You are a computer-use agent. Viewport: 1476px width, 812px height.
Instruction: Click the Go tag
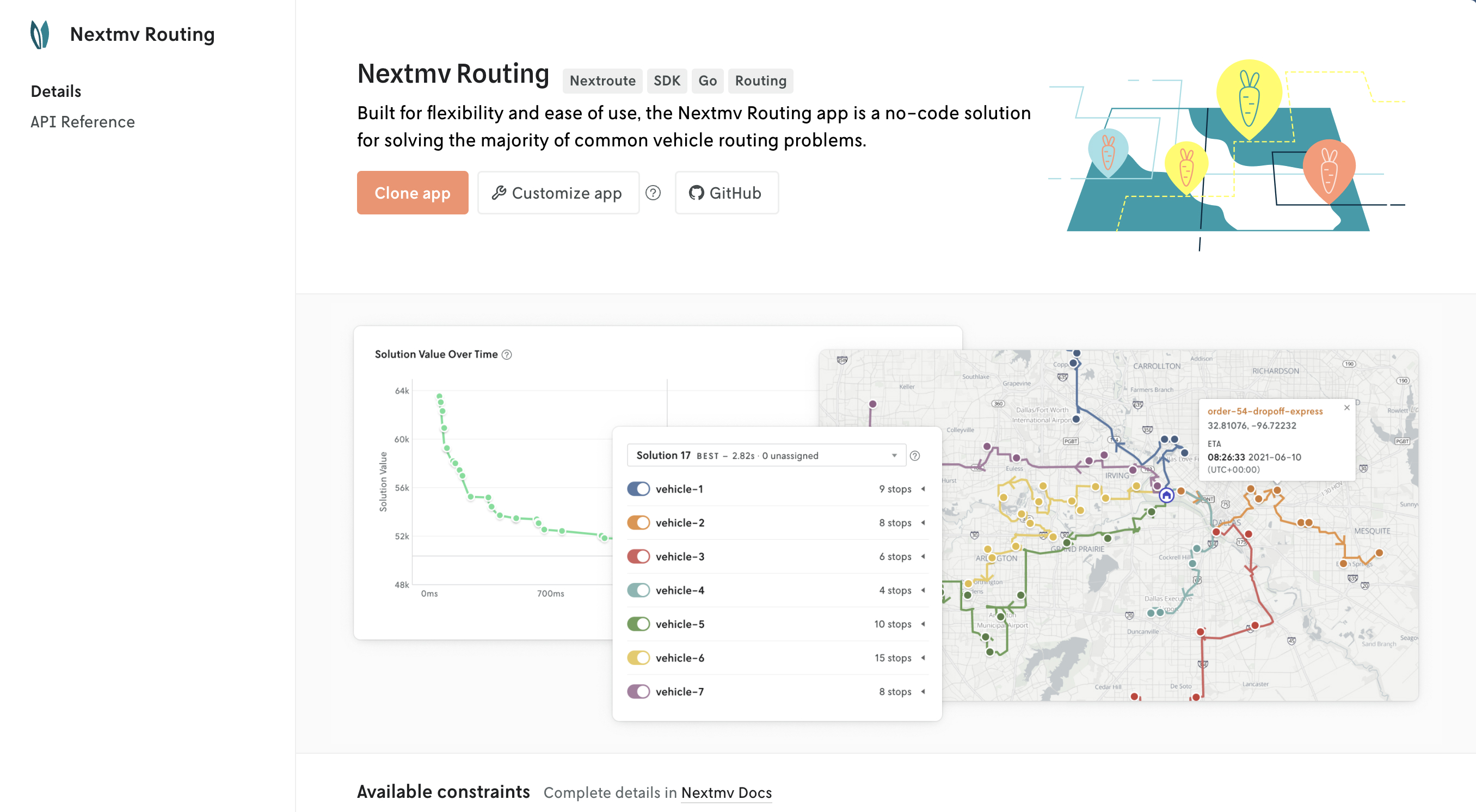coord(708,81)
